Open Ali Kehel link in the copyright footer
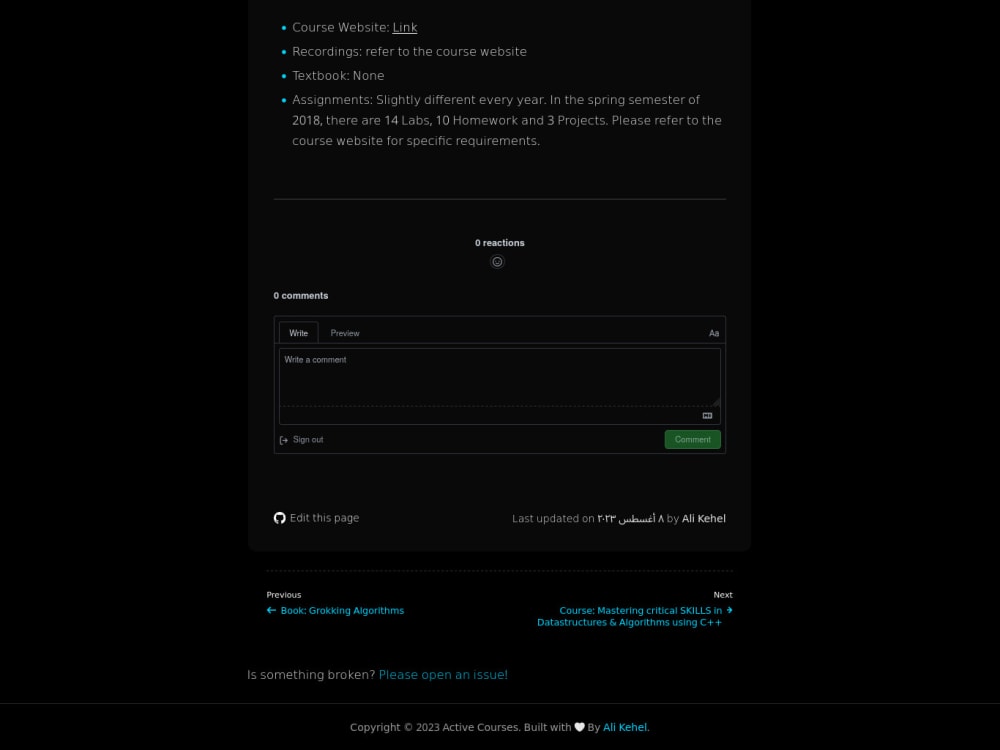The width and height of the screenshot is (1000, 750). tap(624, 727)
